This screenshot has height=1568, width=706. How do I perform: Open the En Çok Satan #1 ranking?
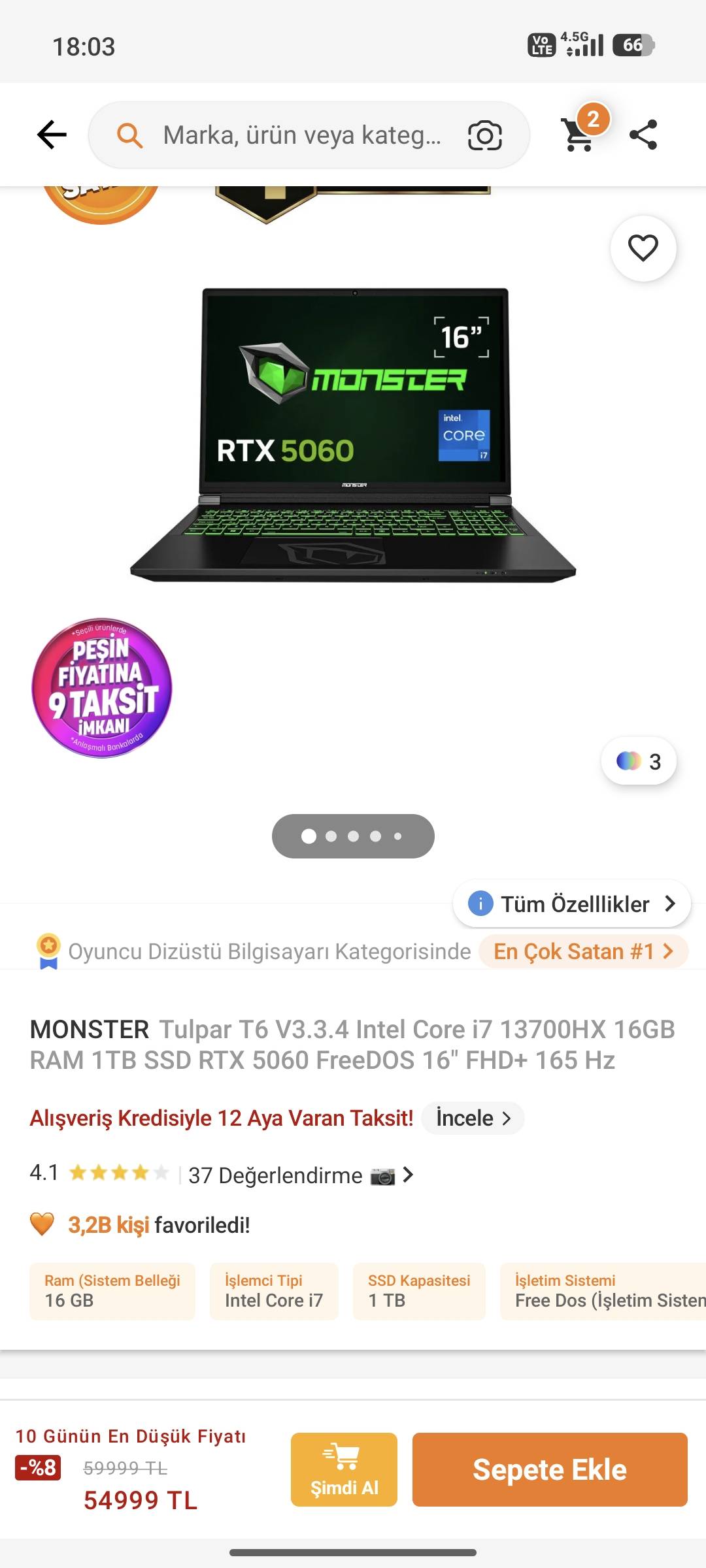[x=583, y=951]
